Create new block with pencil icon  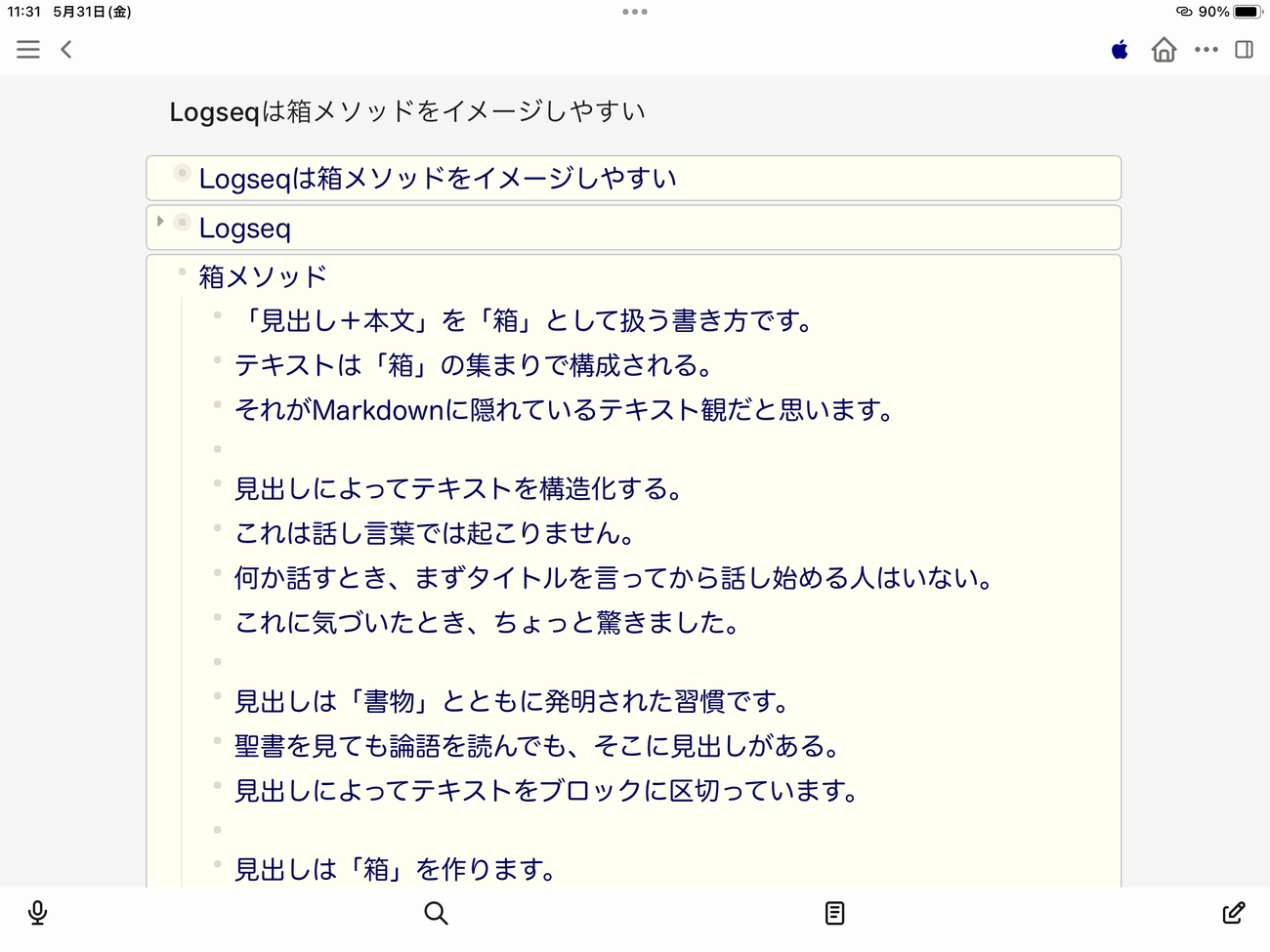[x=1234, y=913]
